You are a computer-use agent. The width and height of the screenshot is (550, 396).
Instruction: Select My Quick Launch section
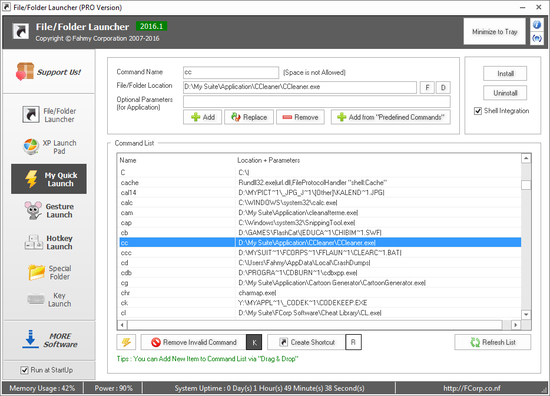49,179
